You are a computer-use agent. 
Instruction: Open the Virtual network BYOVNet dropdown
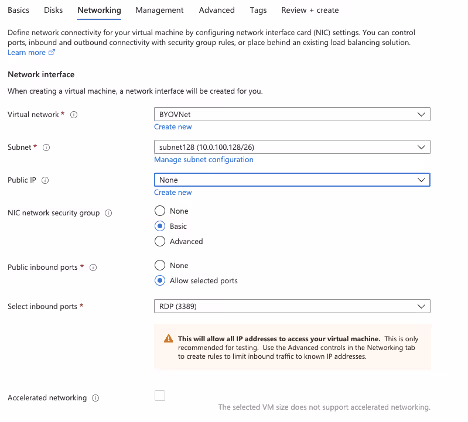[292, 114]
